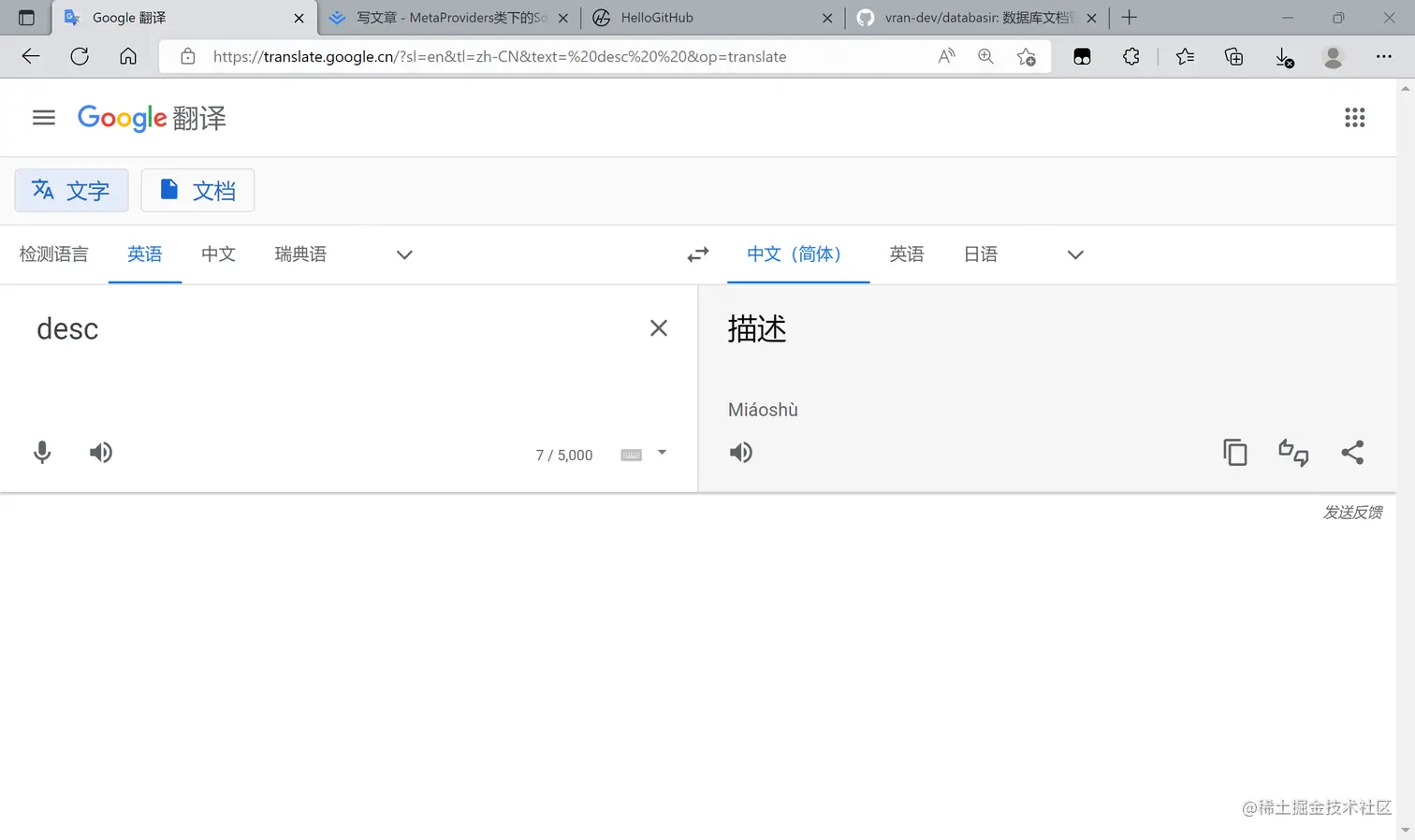Expand more source languages list
Image resolution: width=1415 pixels, height=840 pixels.
[x=404, y=254]
